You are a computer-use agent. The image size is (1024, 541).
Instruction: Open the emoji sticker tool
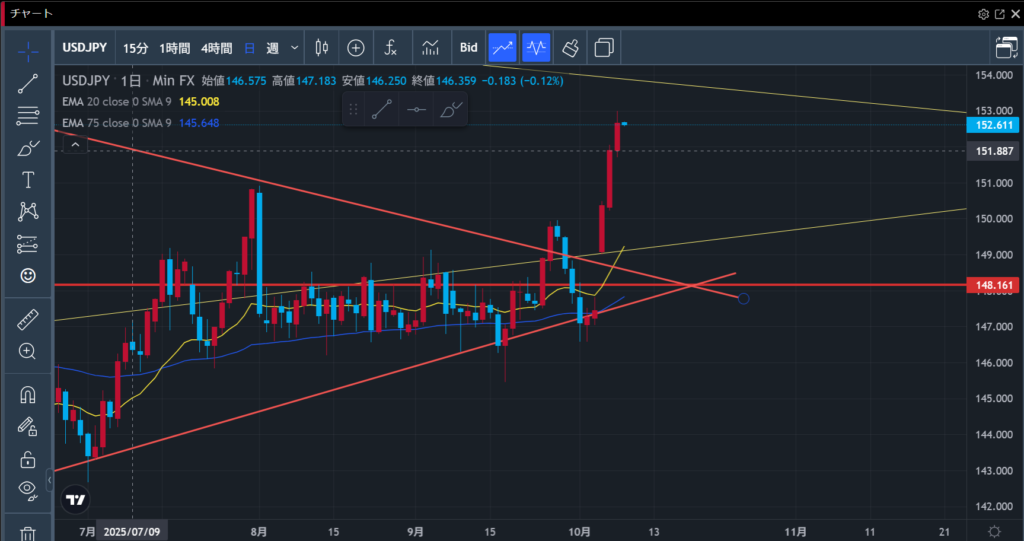[28, 274]
